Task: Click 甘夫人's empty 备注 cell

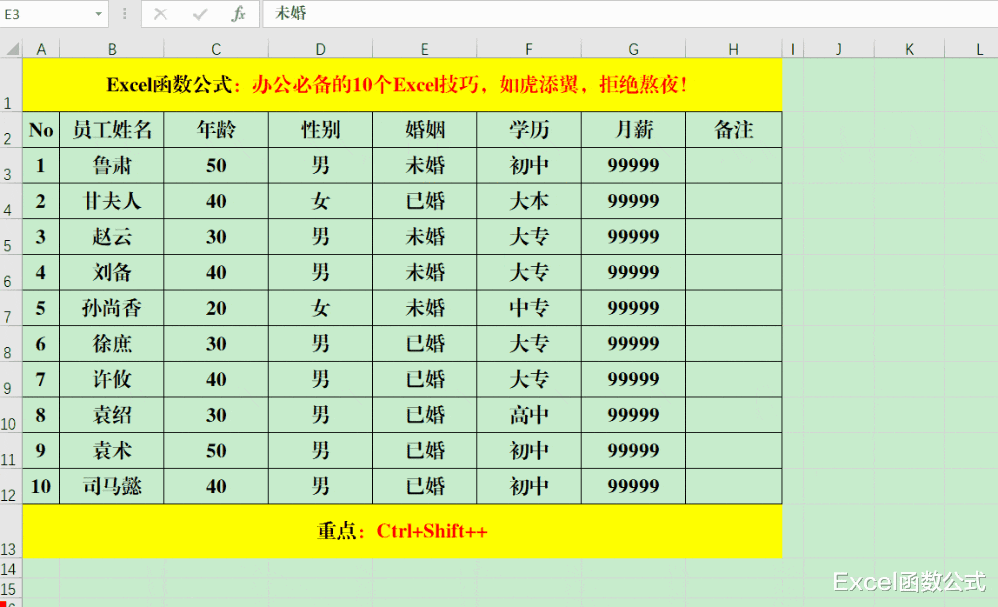Action: click(x=732, y=200)
